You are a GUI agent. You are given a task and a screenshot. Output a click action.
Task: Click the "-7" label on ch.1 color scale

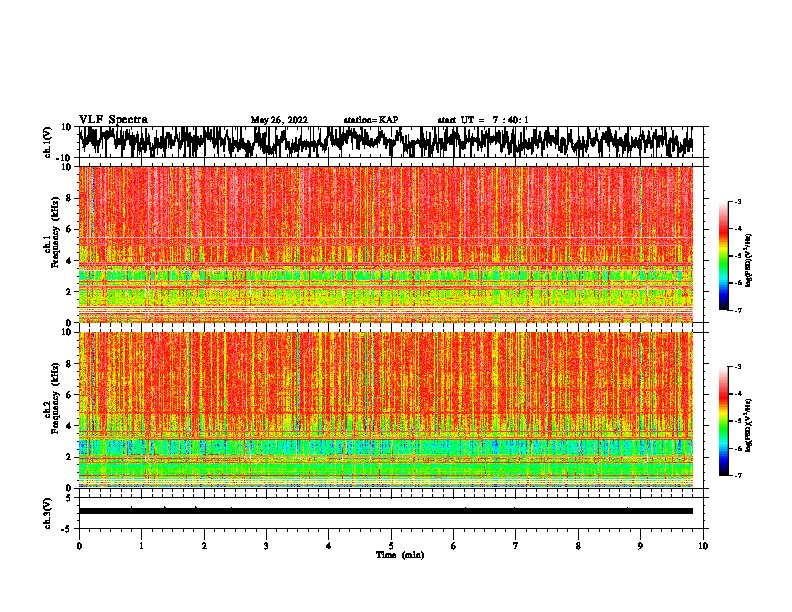(738, 310)
